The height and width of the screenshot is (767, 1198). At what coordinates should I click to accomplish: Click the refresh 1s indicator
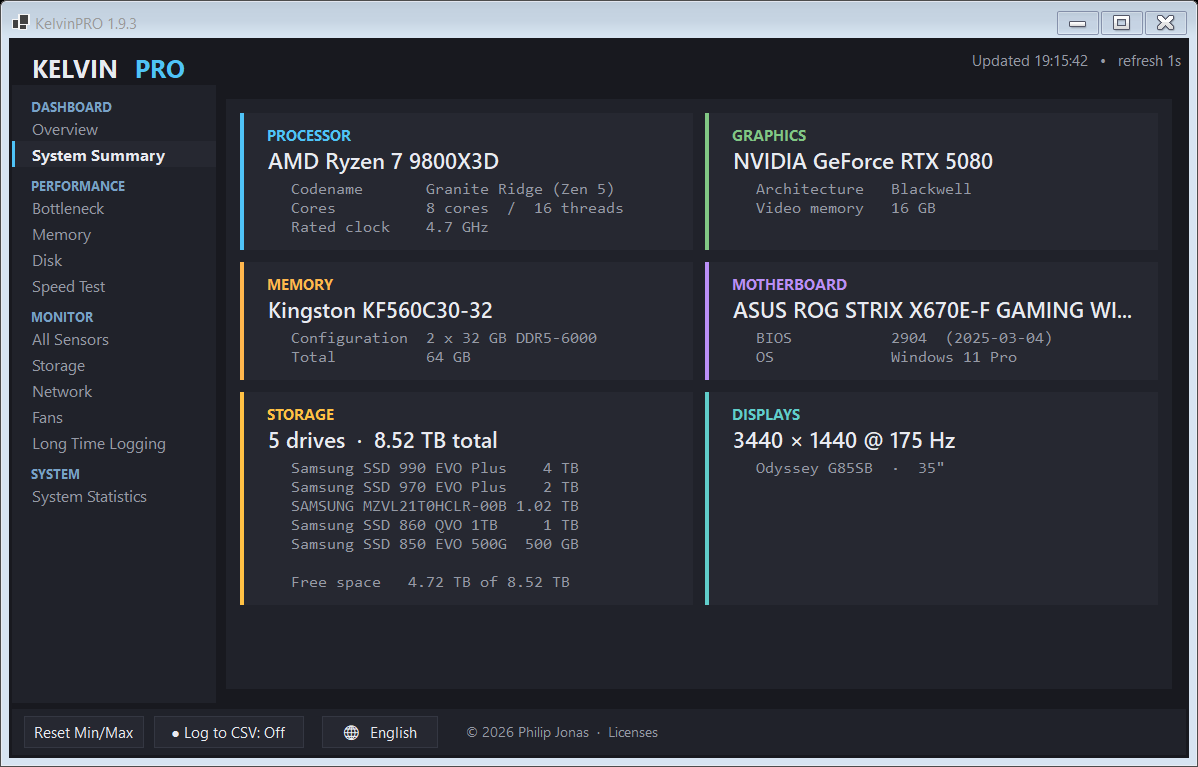[x=1149, y=61]
